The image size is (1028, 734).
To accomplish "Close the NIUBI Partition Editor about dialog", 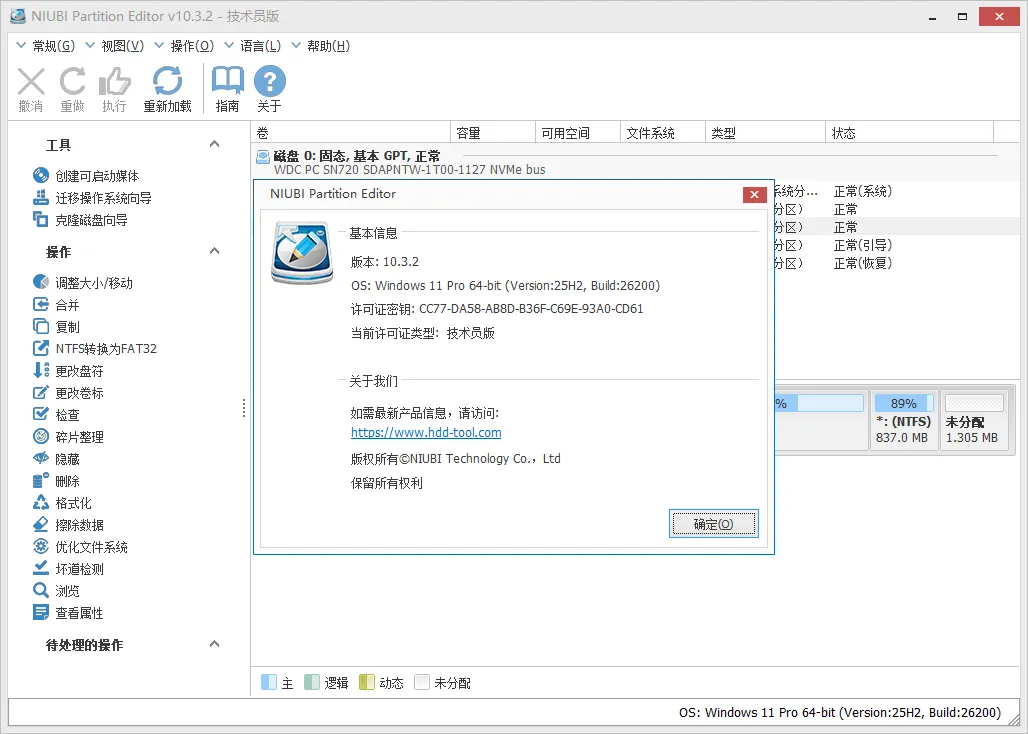I will (x=755, y=195).
